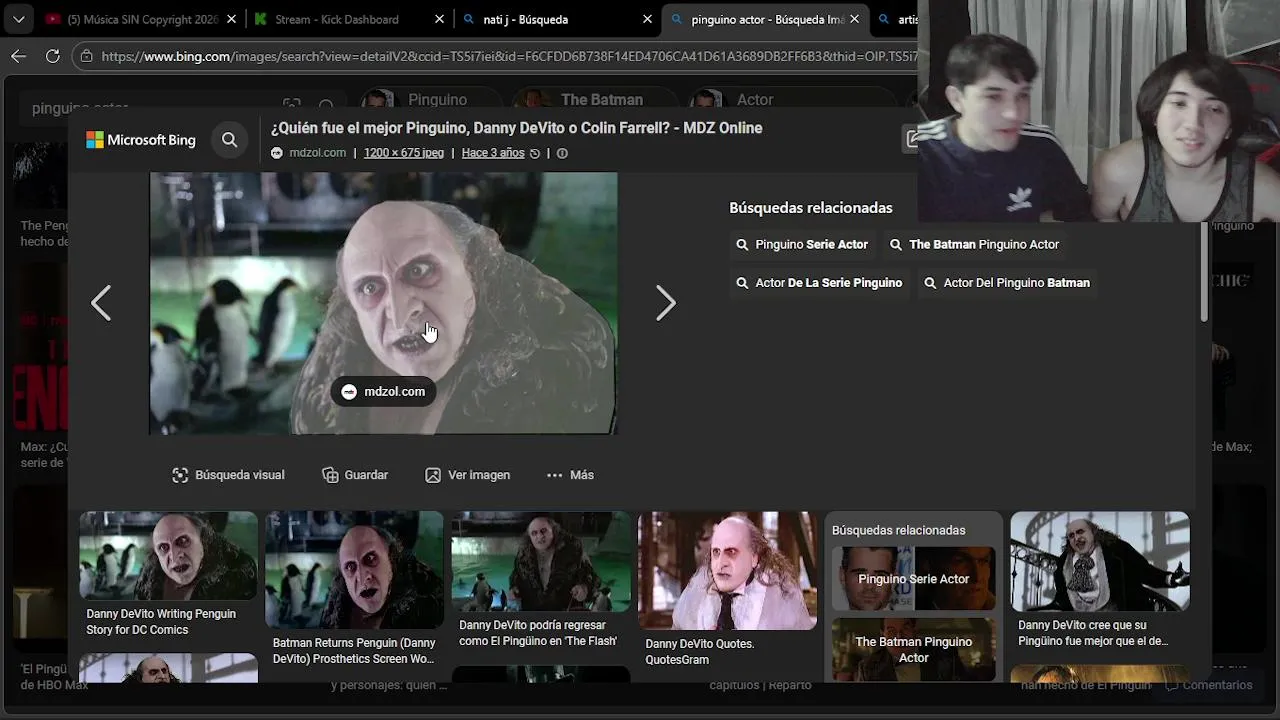Click the visual search camera icon in the search box

[291, 105]
